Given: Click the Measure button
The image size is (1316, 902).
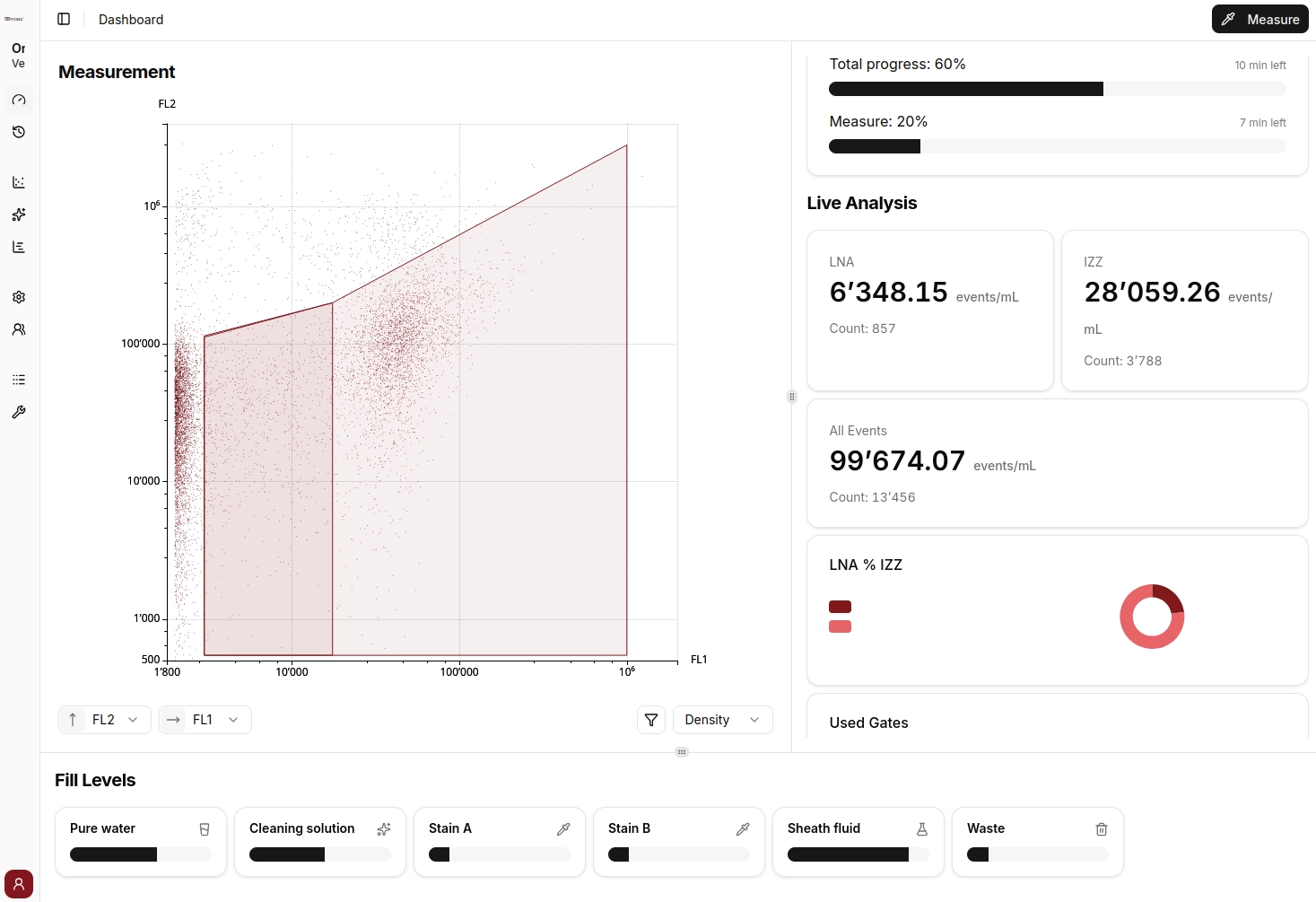Looking at the screenshot, I should (x=1259, y=19).
